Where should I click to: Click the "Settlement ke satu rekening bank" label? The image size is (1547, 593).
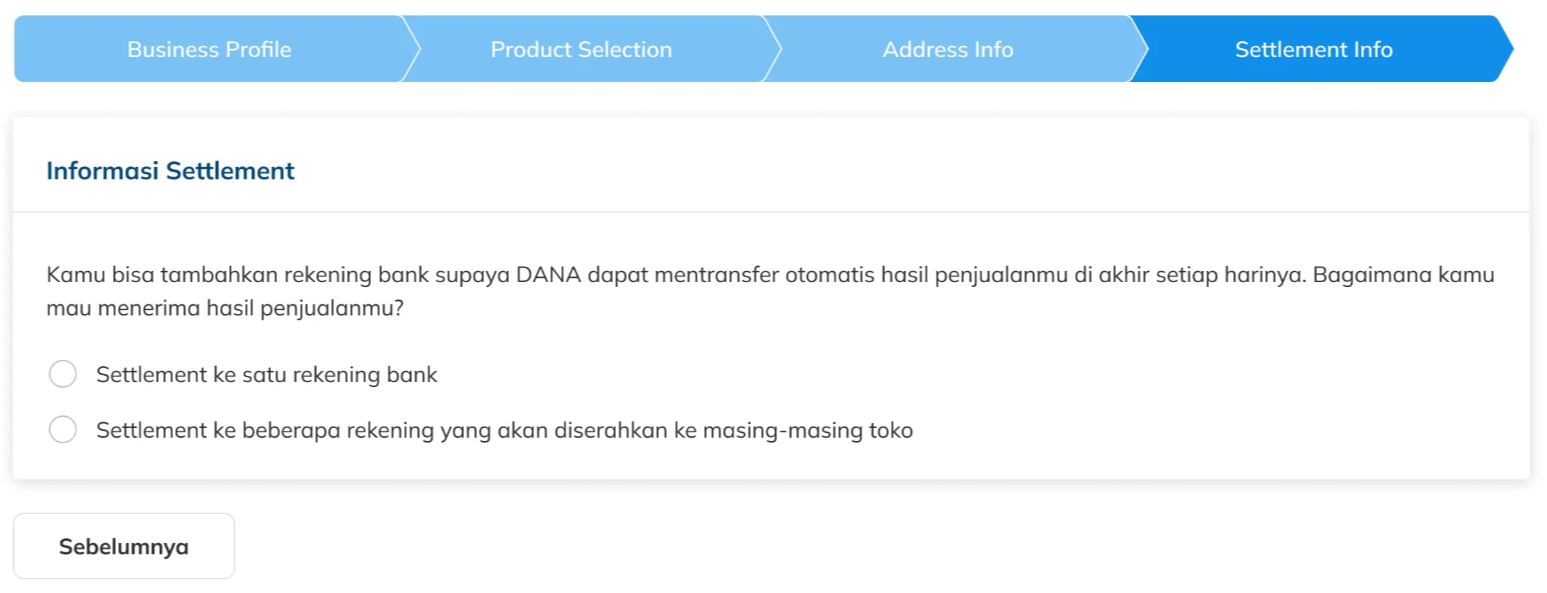266,375
